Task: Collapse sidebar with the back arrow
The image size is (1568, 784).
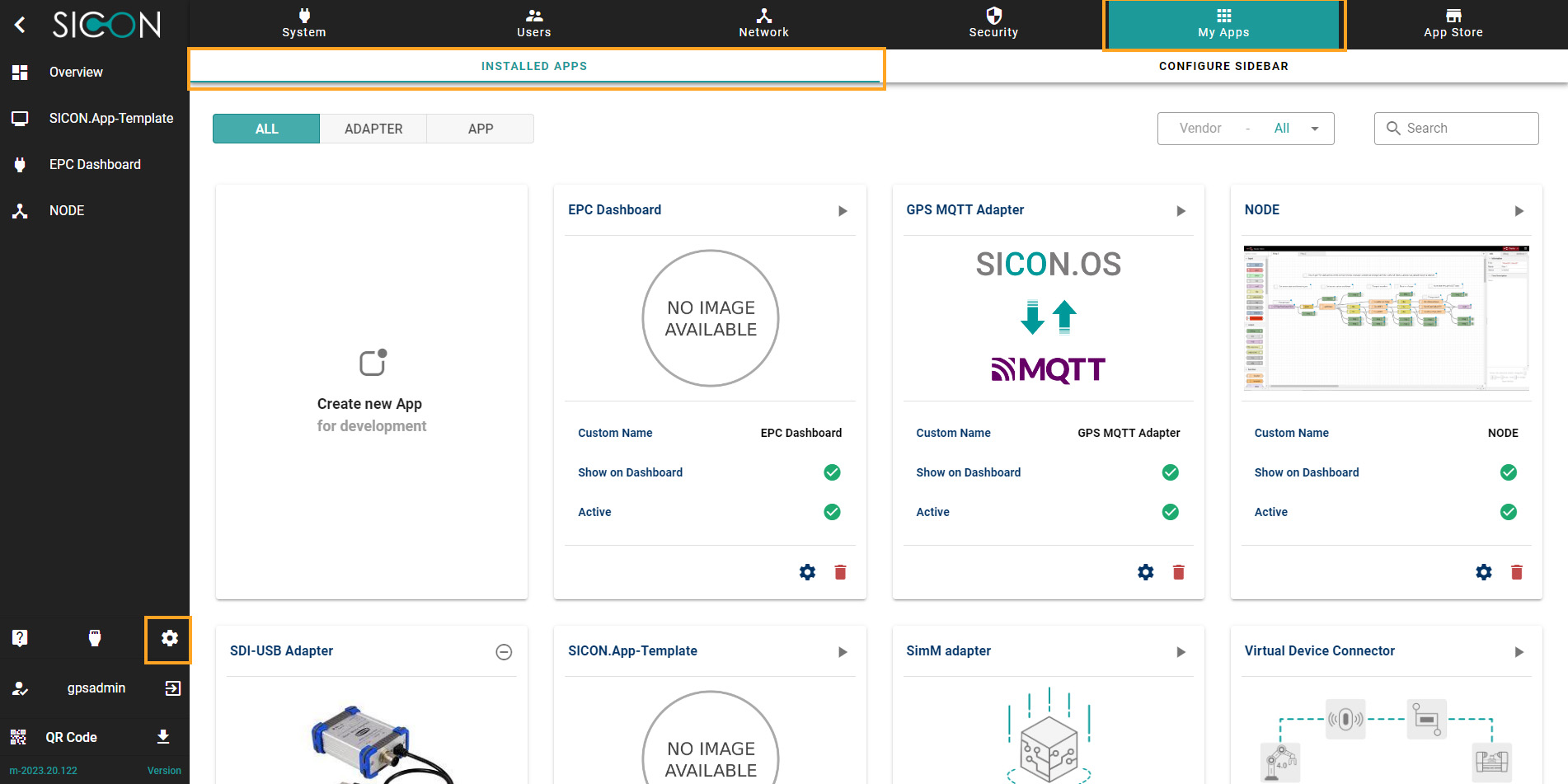Action: (x=21, y=25)
